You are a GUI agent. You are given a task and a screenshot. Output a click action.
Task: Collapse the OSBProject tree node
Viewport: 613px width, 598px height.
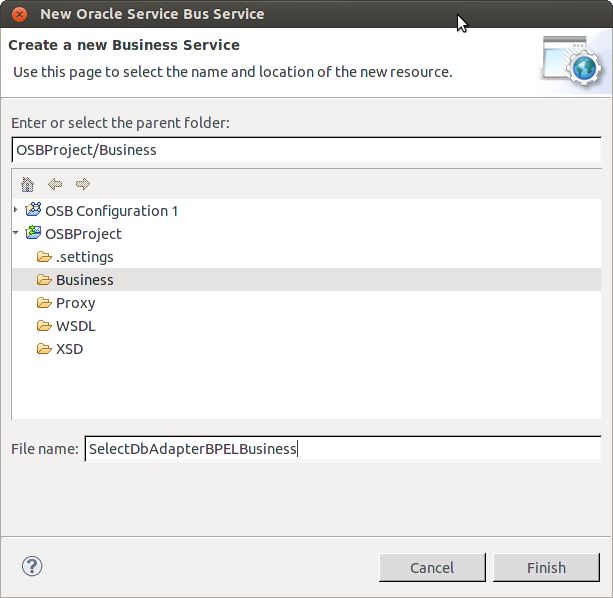16,233
